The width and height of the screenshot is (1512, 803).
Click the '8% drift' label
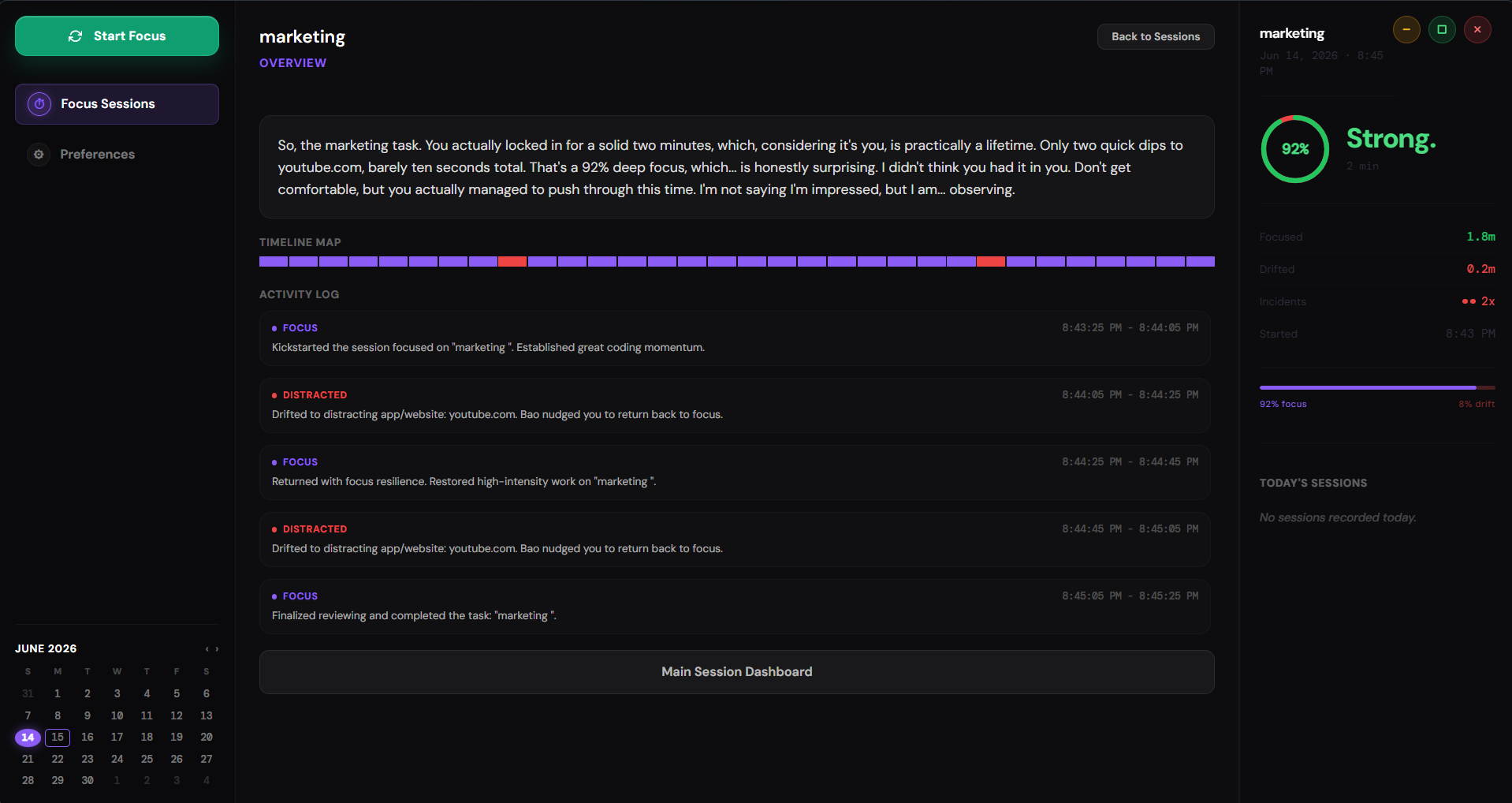1477,404
